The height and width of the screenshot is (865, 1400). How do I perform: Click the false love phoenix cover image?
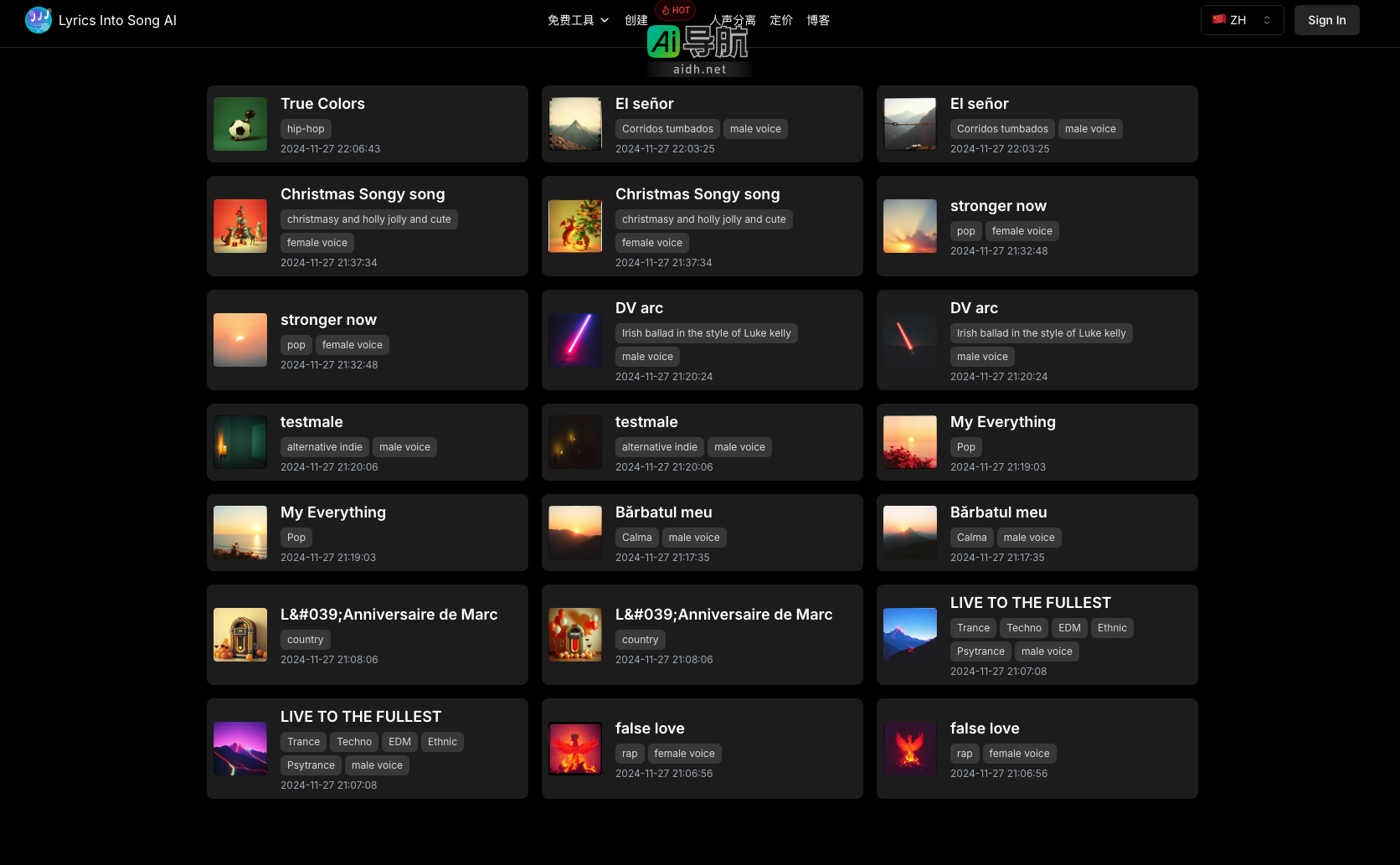[x=575, y=749]
